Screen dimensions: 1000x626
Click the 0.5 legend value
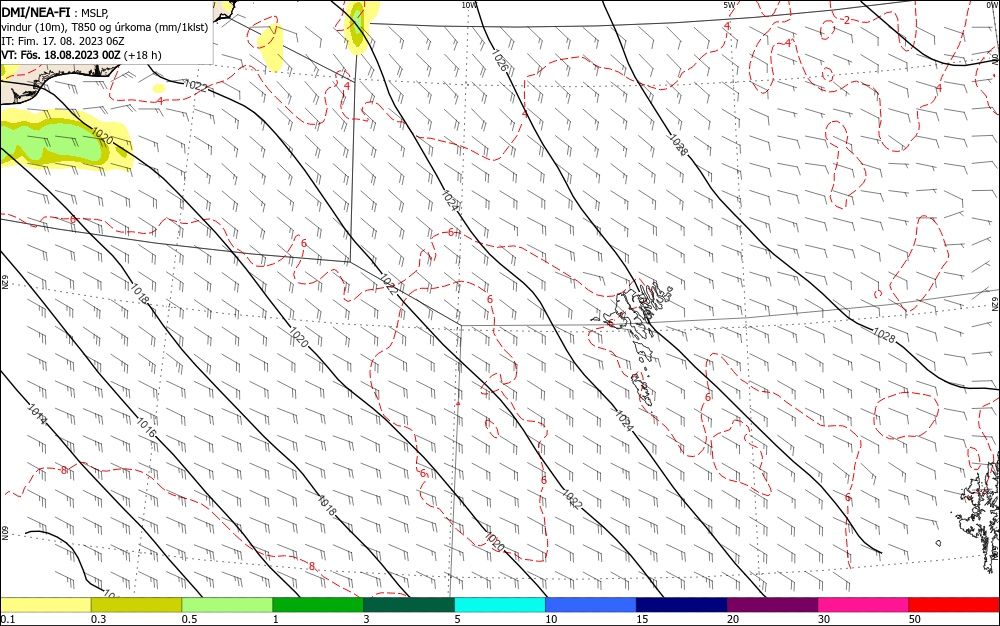pyautogui.click(x=189, y=619)
